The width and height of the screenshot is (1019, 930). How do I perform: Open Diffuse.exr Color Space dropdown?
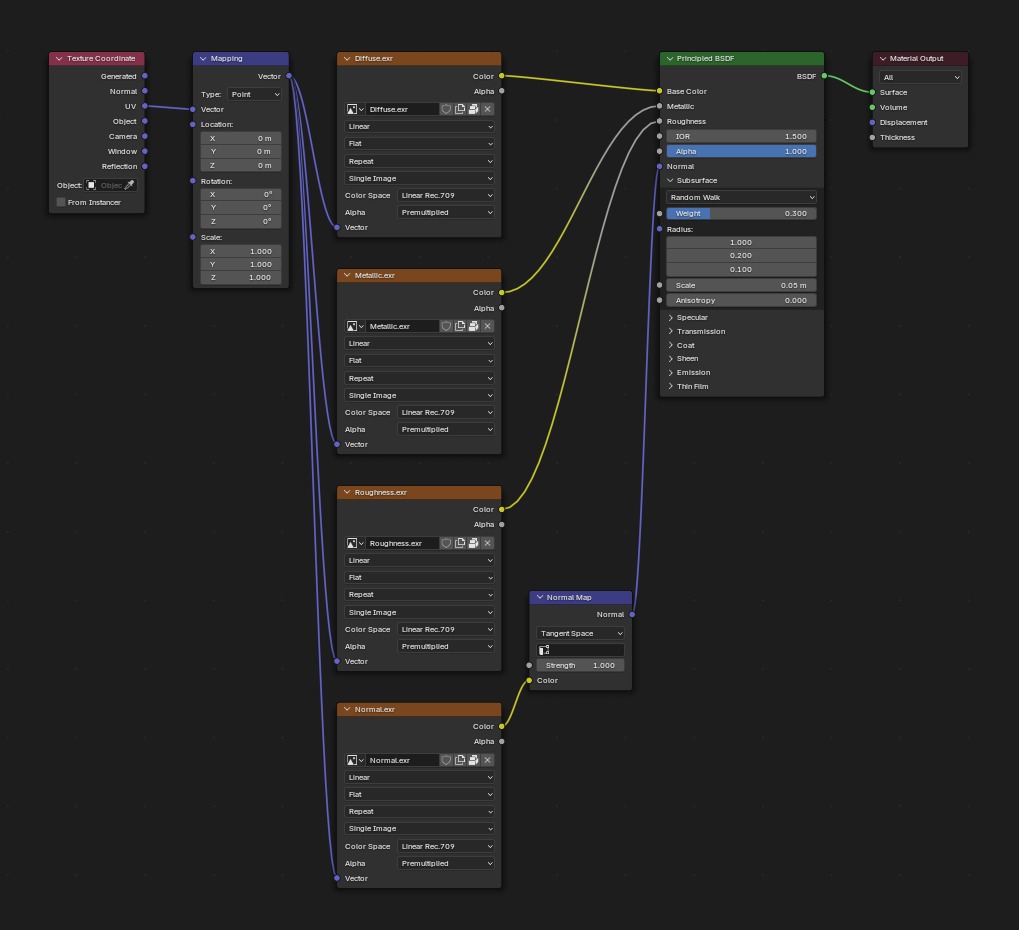click(446, 196)
